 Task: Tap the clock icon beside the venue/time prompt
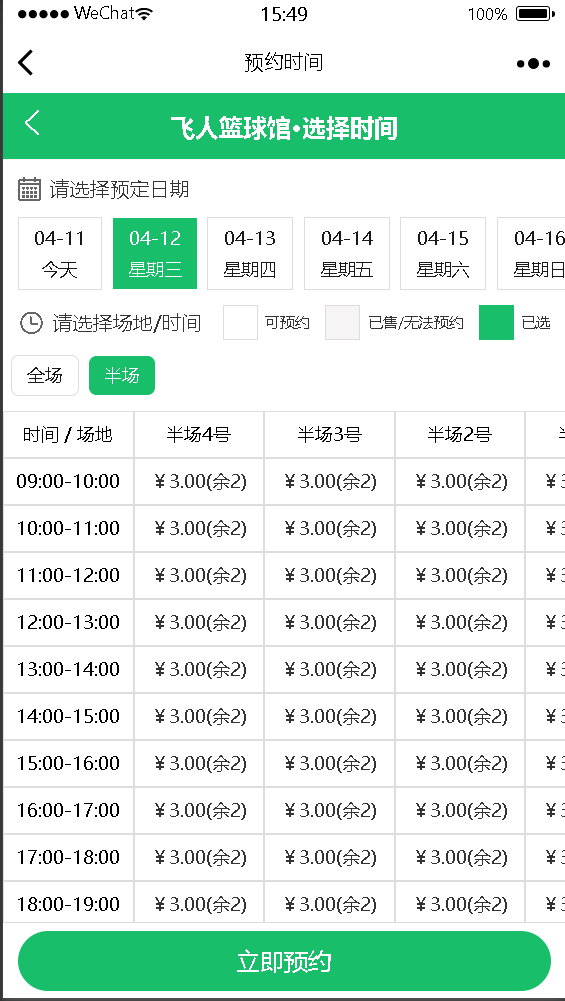(x=31, y=323)
